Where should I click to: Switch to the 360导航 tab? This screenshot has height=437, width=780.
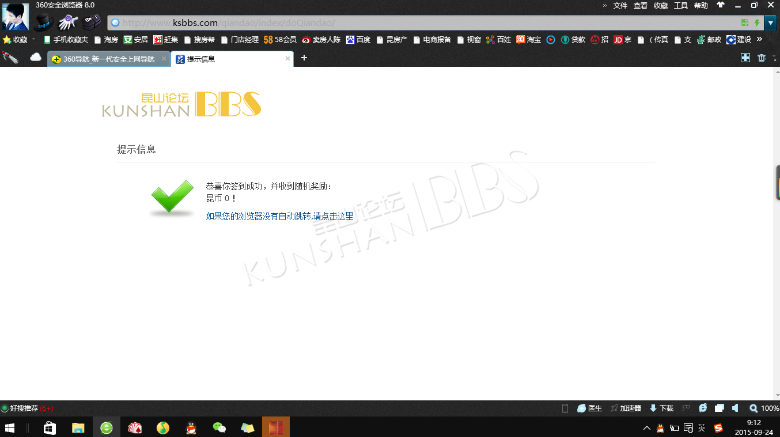pos(109,59)
